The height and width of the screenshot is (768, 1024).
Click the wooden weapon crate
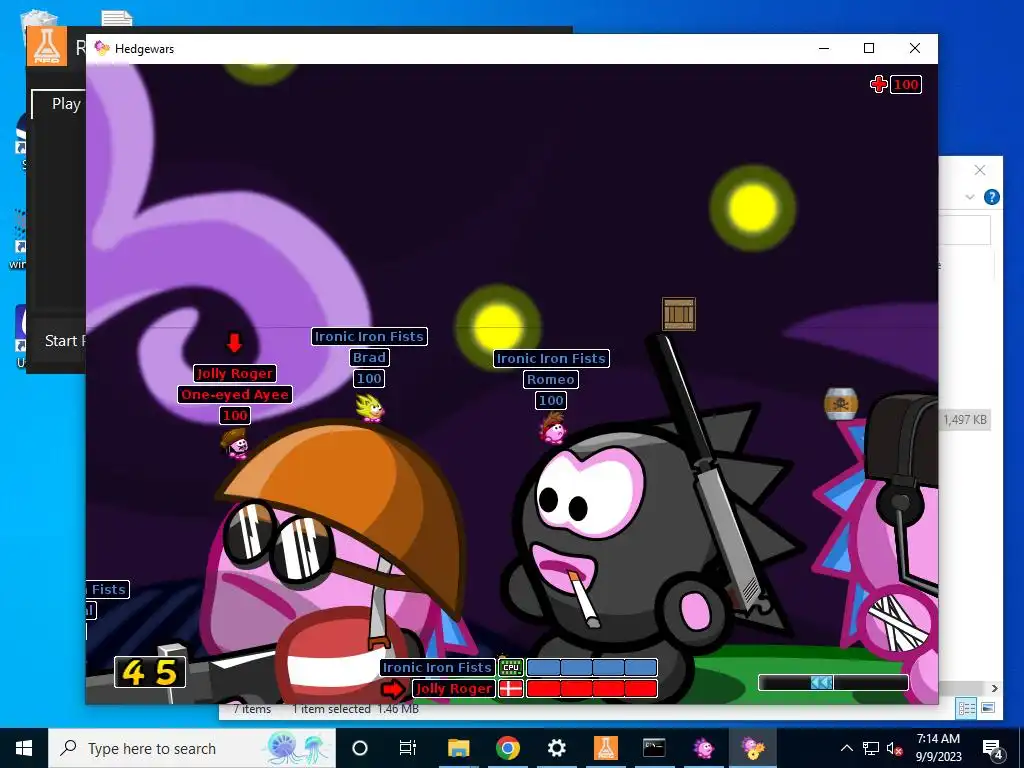pos(679,314)
